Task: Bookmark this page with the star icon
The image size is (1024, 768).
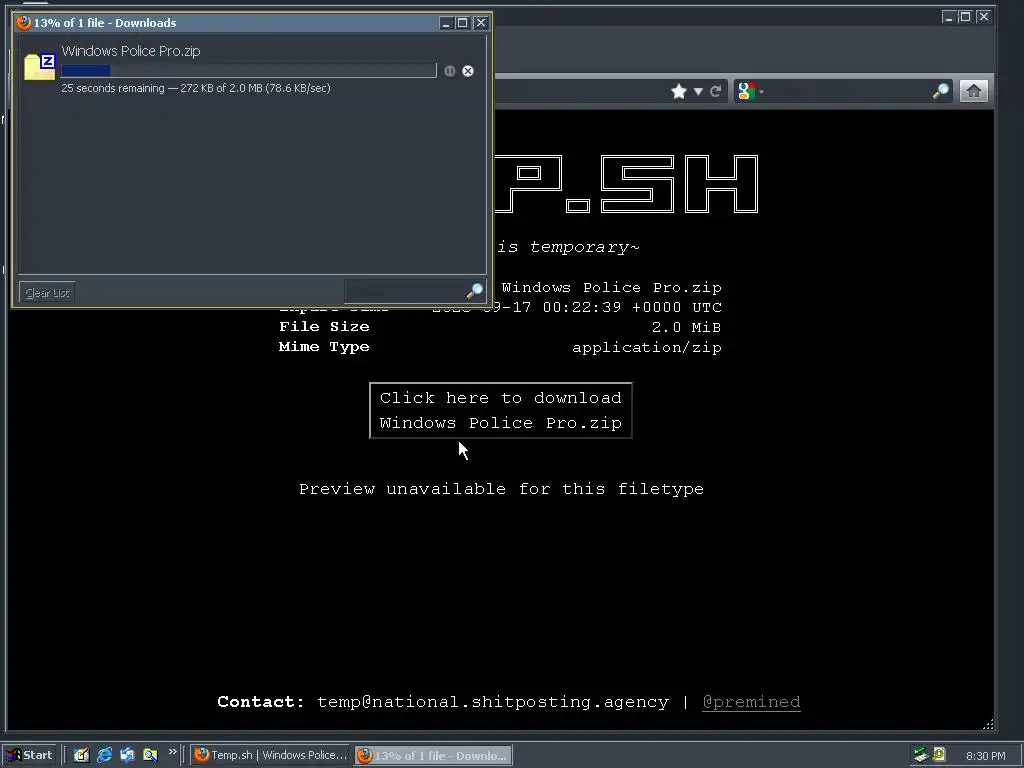Action: [x=679, y=91]
